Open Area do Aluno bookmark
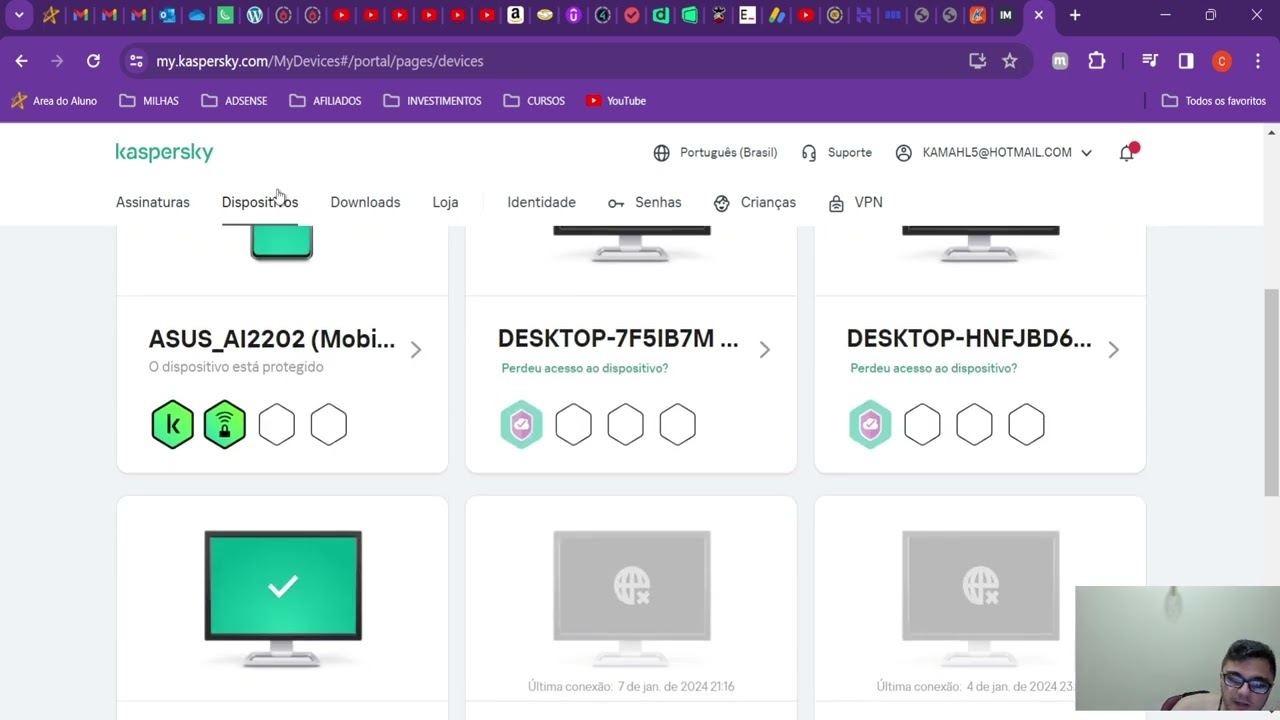The width and height of the screenshot is (1280, 720). point(54,101)
